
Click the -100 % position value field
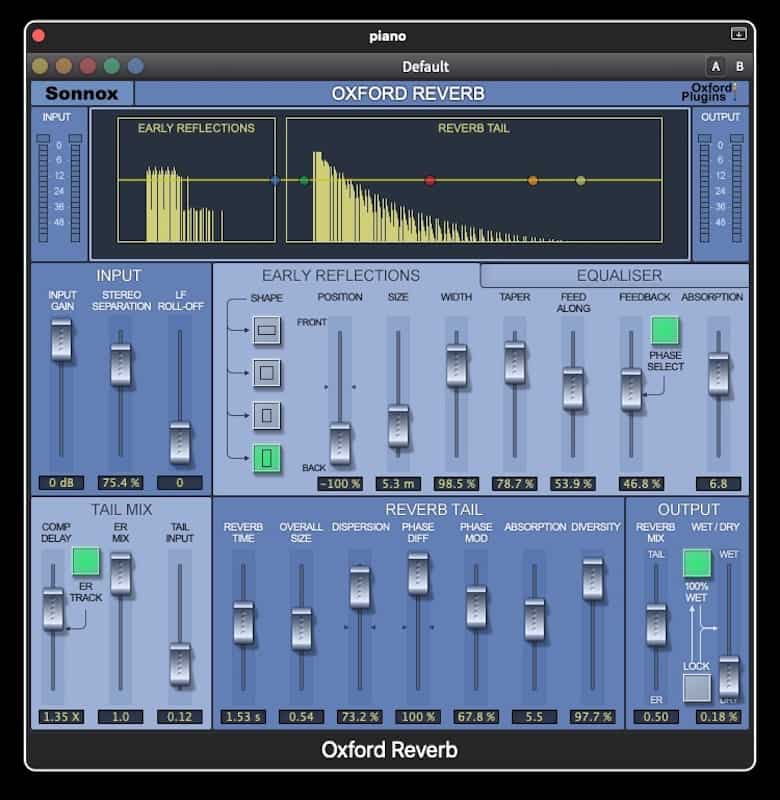340,484
